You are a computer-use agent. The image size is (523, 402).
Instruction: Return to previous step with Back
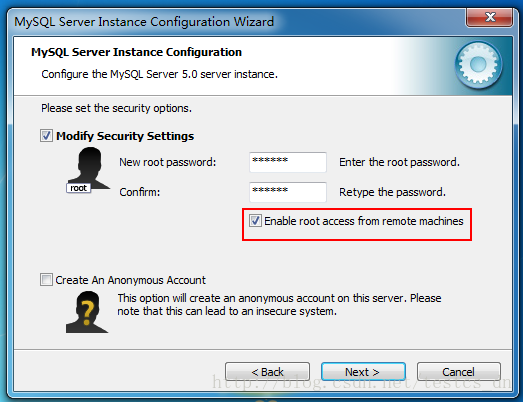click(267, 372)
